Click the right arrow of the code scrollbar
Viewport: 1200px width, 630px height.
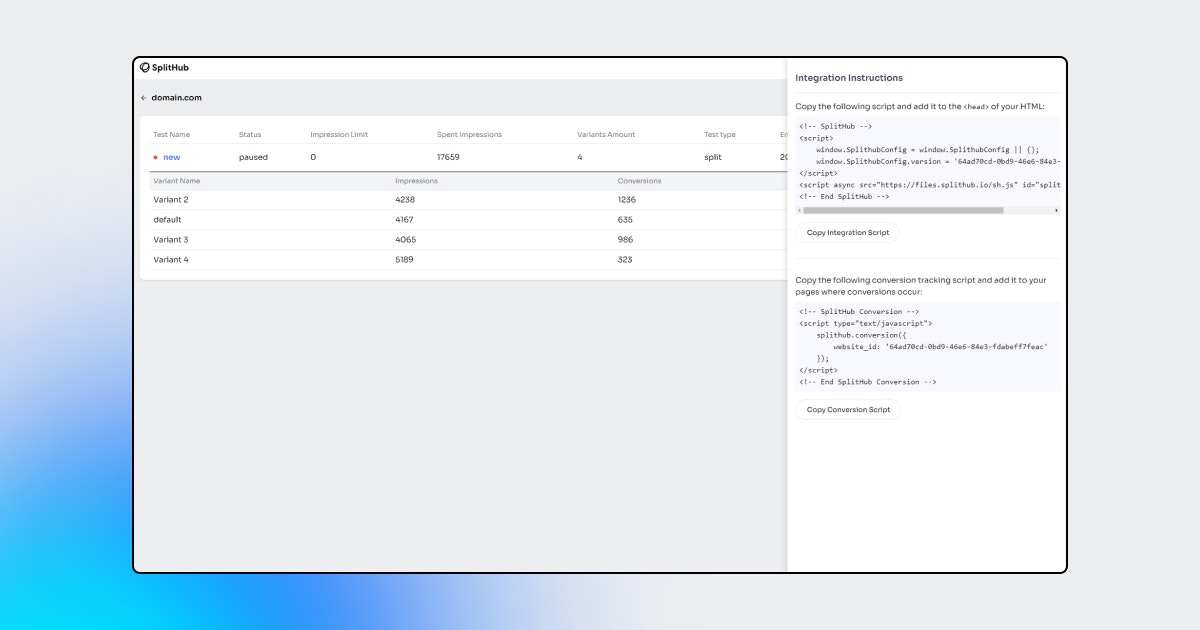tap(1057, 210)
